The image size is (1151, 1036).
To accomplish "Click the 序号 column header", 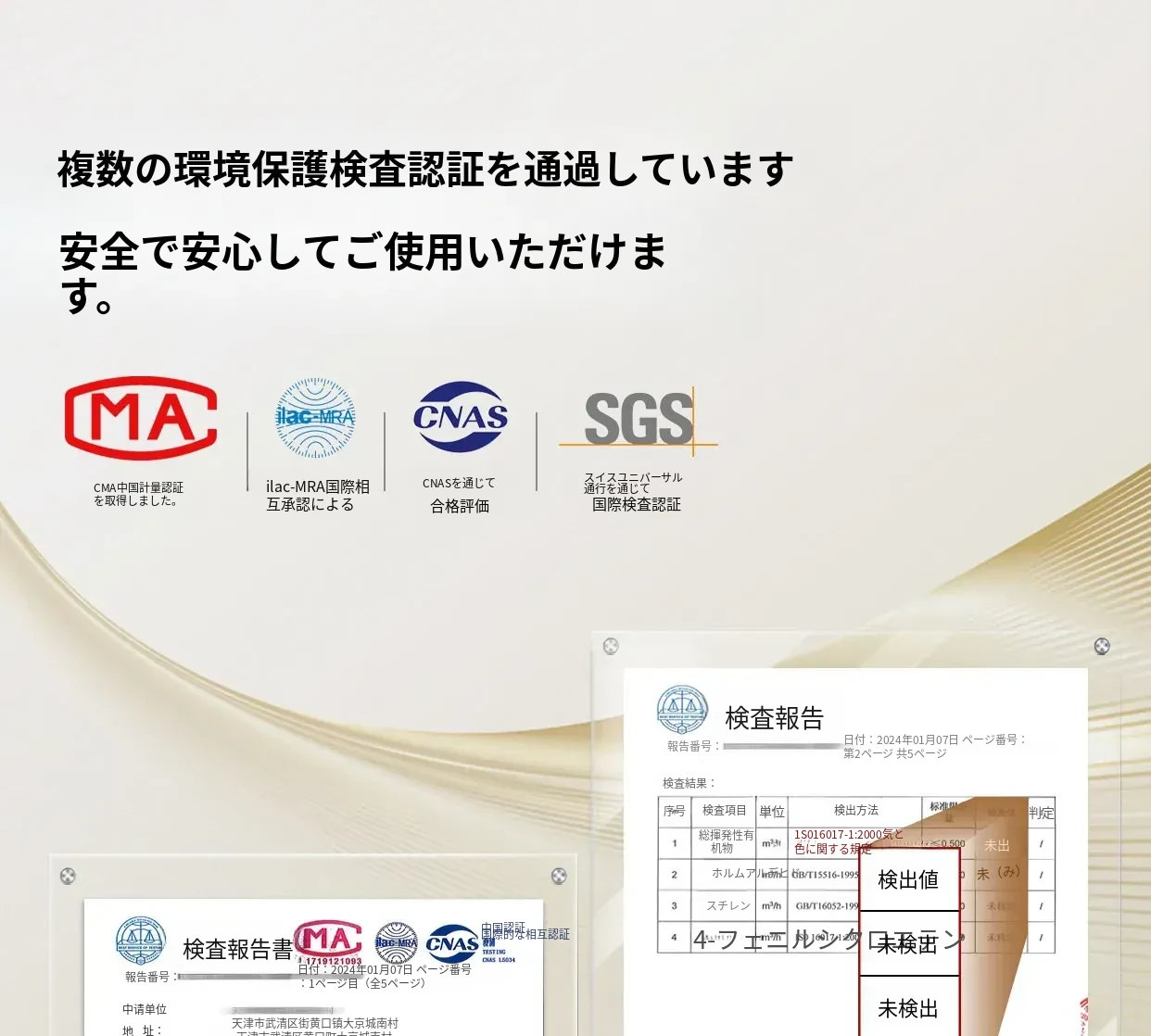I will 674,811.
